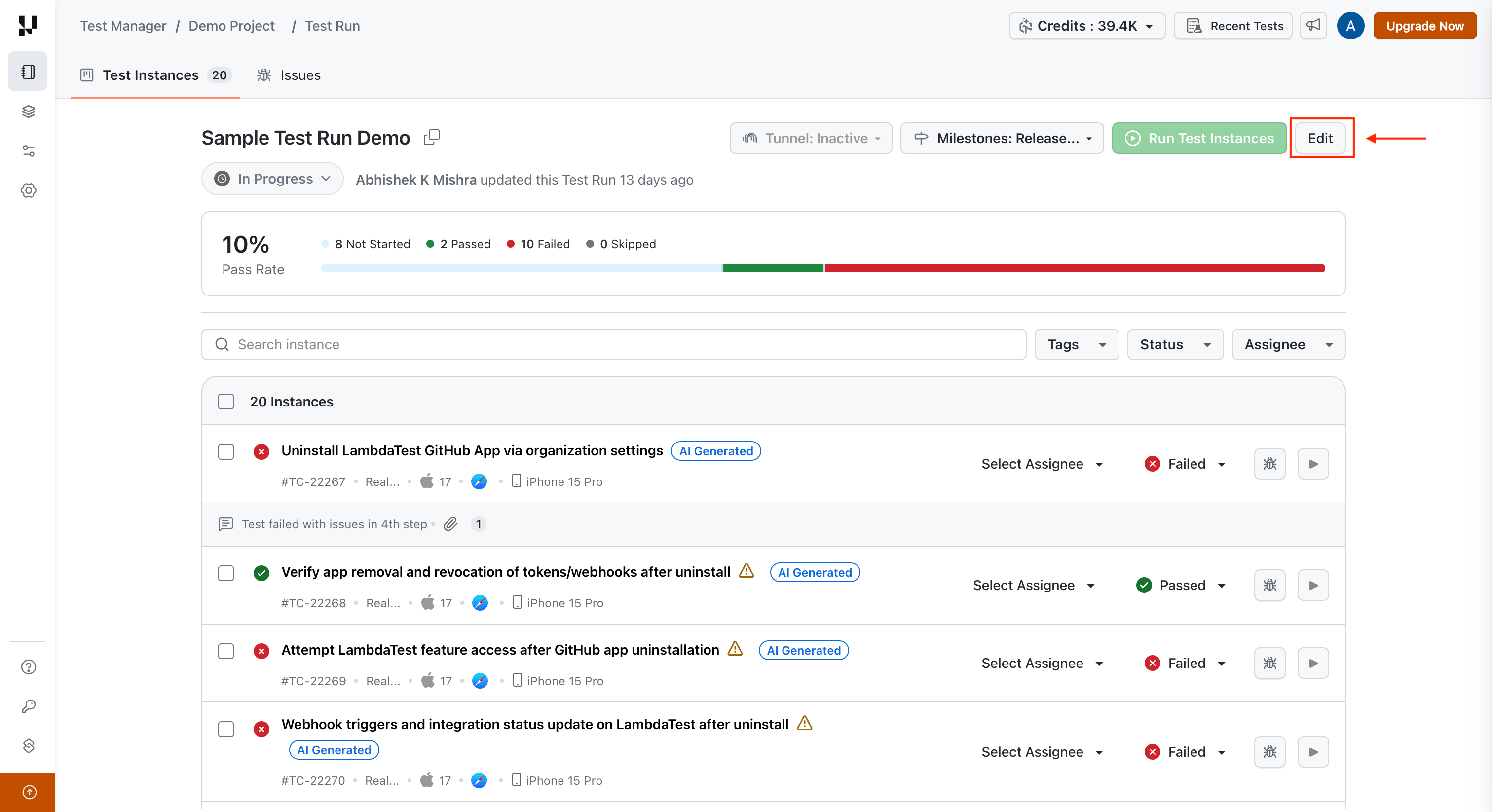Expand the In Progress status dropdown
The width and height of the screenshot is (1492, 812).
pyautogui.click(x=272, y=179)
